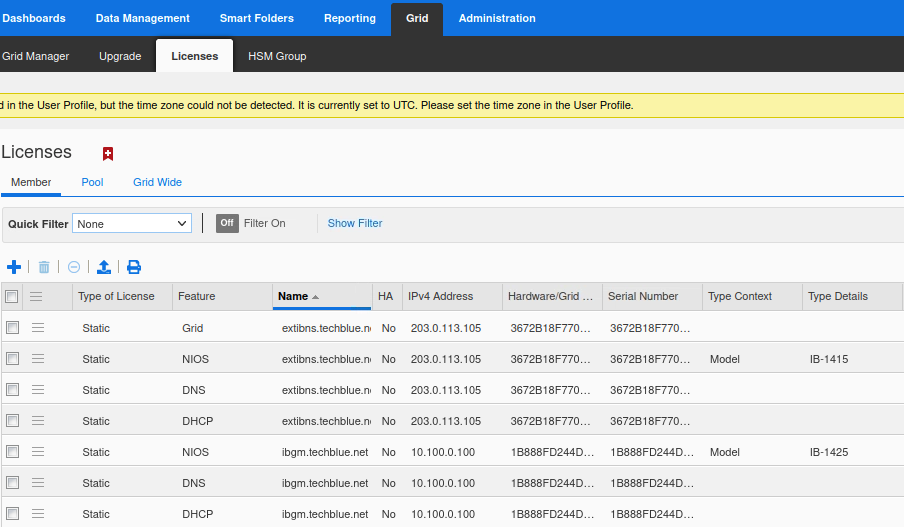Screen dimensions: 904x527
Task: Check the select-all checkbox in table header
Action: [12, 296]
